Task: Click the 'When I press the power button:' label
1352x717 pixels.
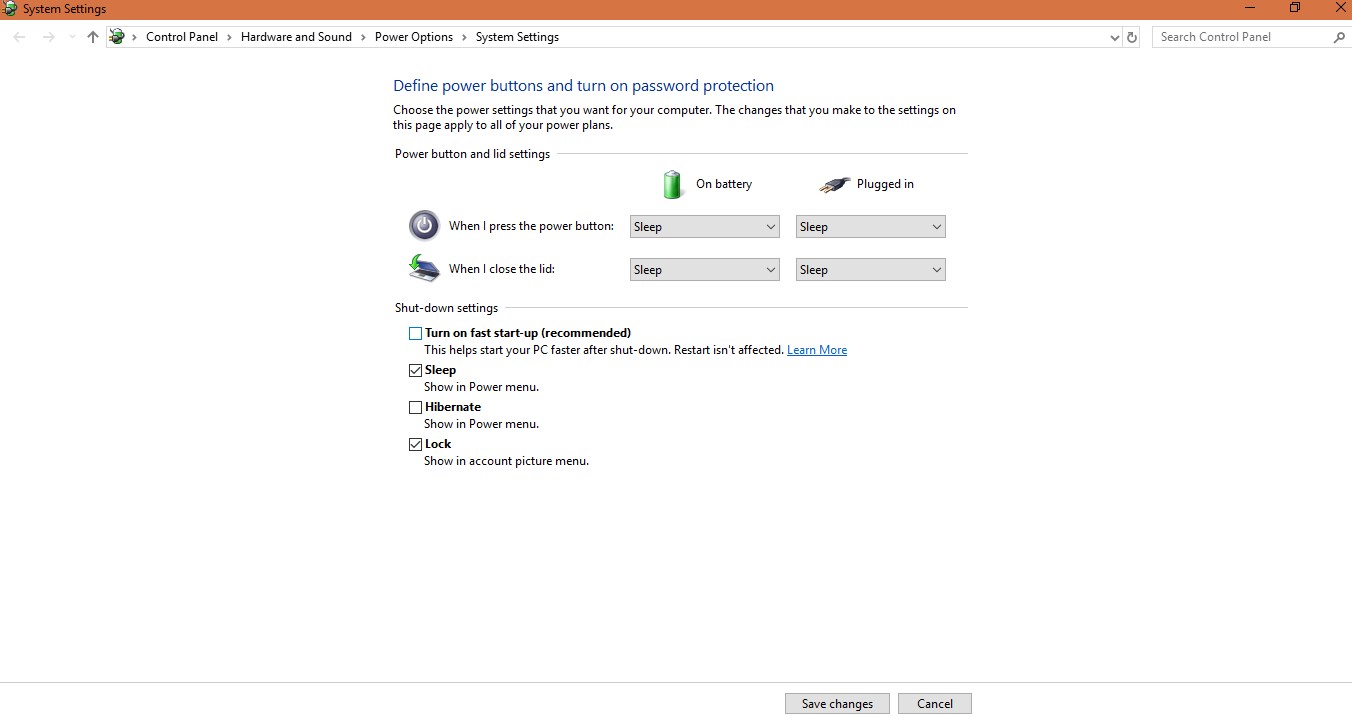Action: point(531,226)
